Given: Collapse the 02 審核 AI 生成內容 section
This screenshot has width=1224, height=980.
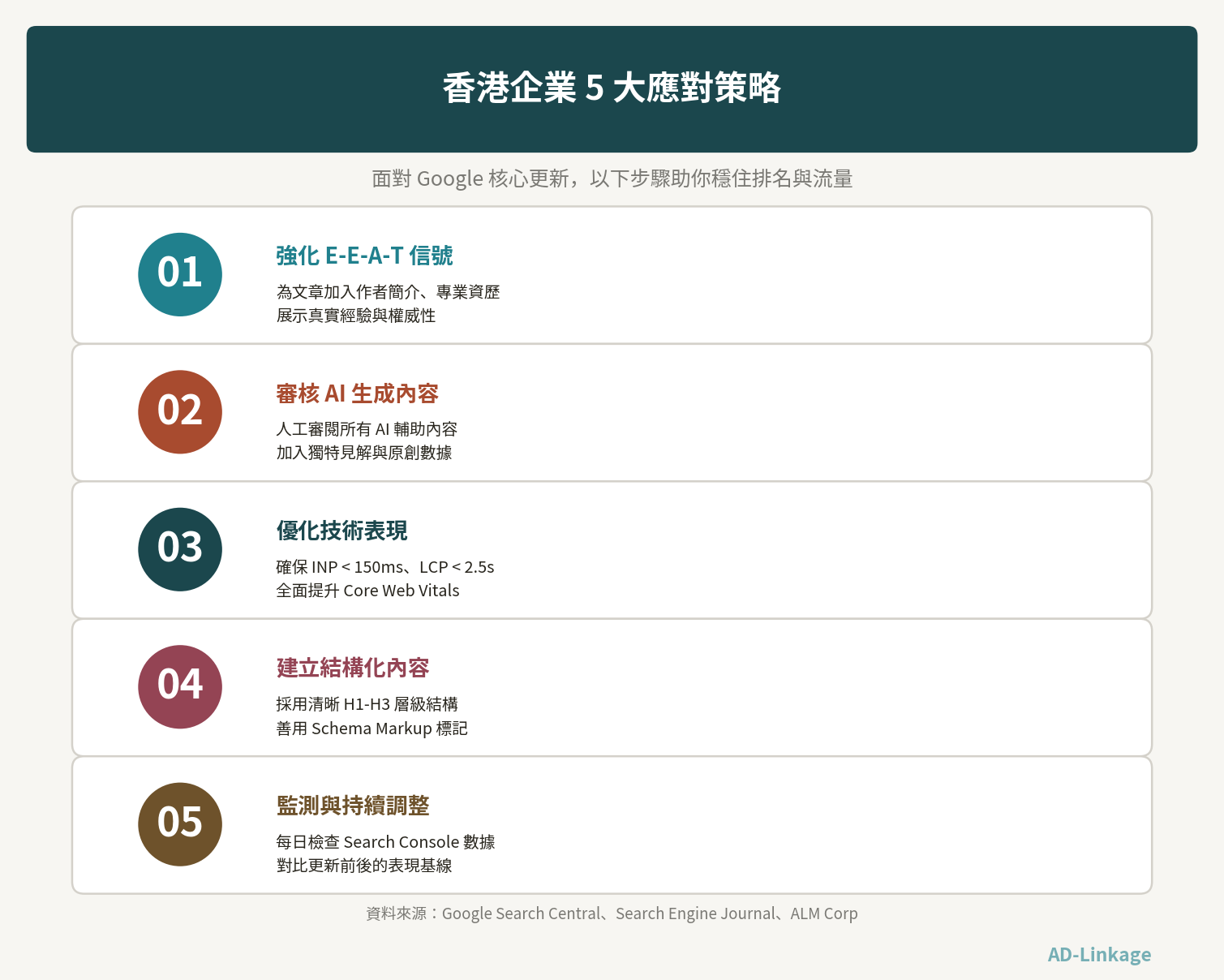Looking at the screenshot, I should tap(358, 393).
